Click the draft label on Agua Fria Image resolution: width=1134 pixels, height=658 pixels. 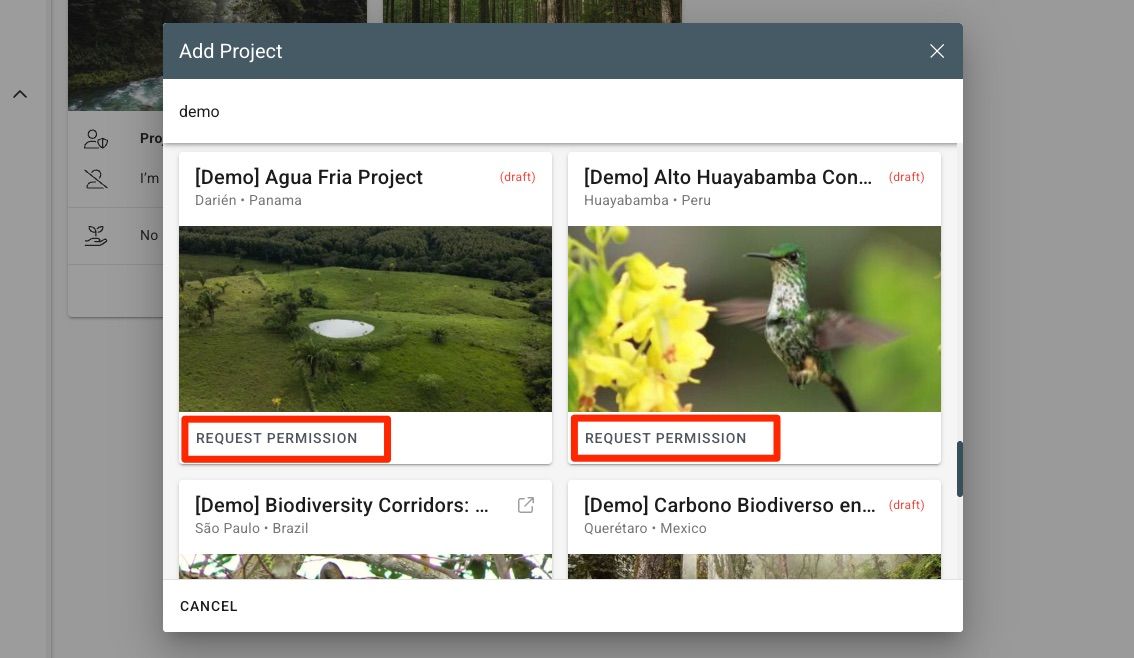tap(517, 177)
